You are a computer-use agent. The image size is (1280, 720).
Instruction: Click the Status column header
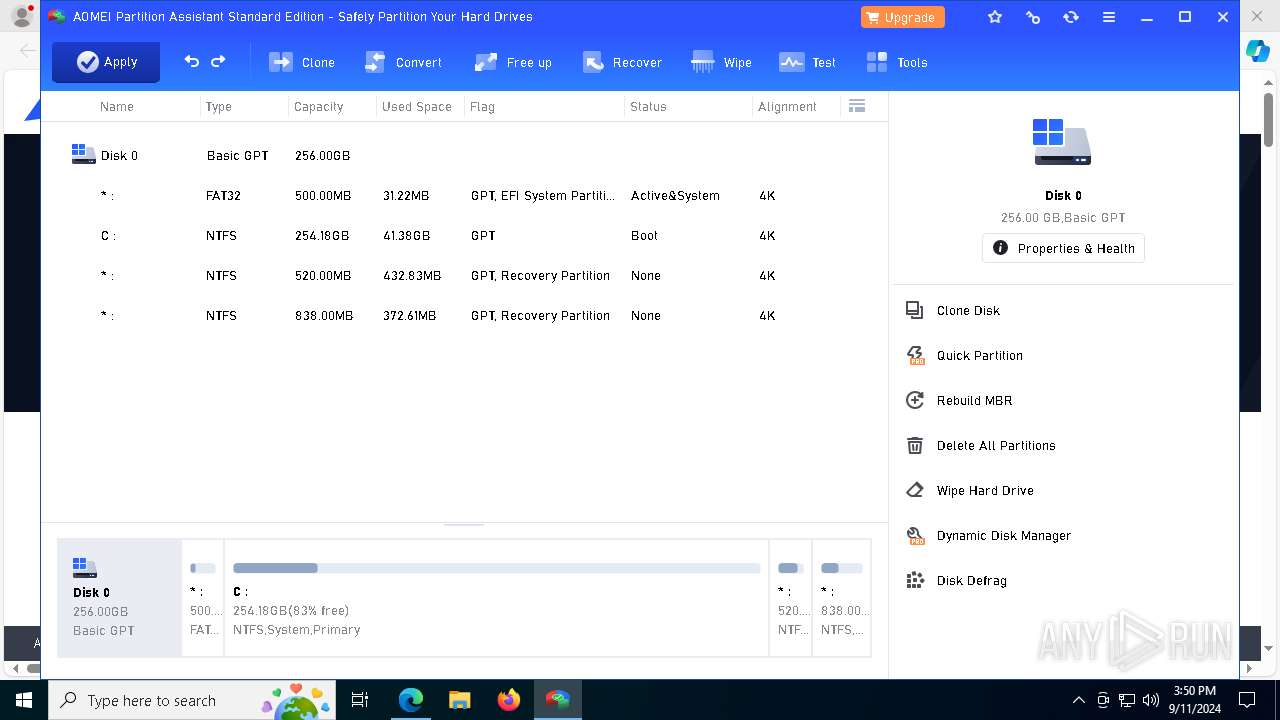coord(648,107)
